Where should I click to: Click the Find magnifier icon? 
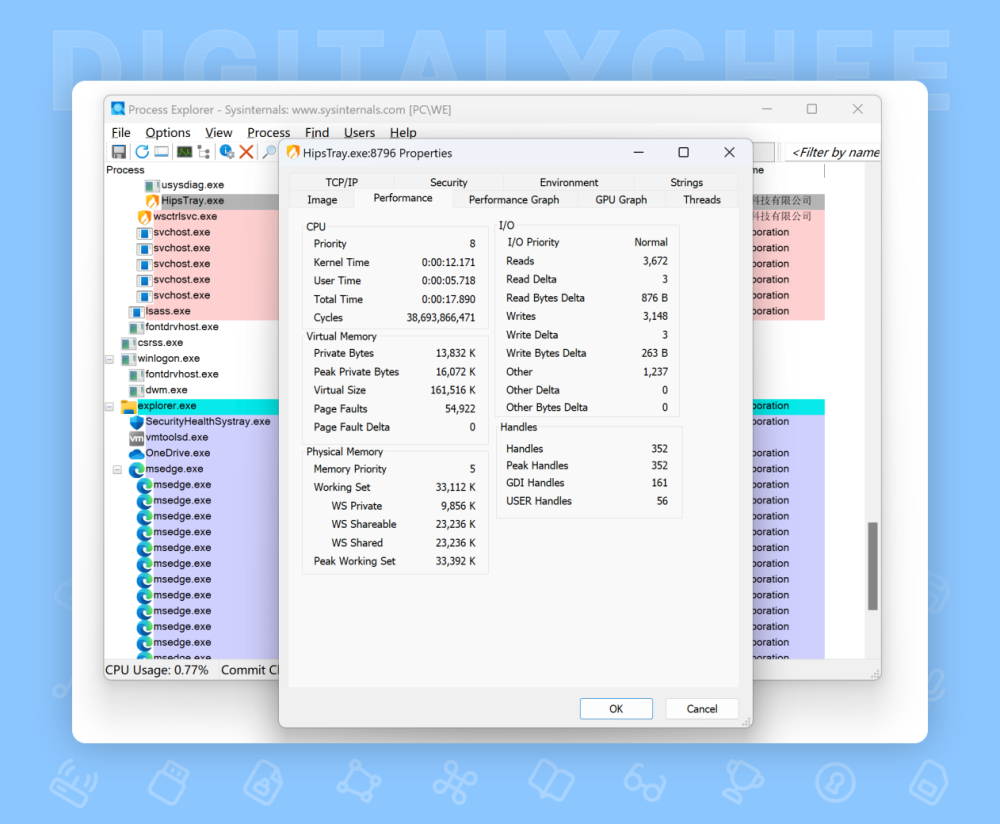click(269, 152)
